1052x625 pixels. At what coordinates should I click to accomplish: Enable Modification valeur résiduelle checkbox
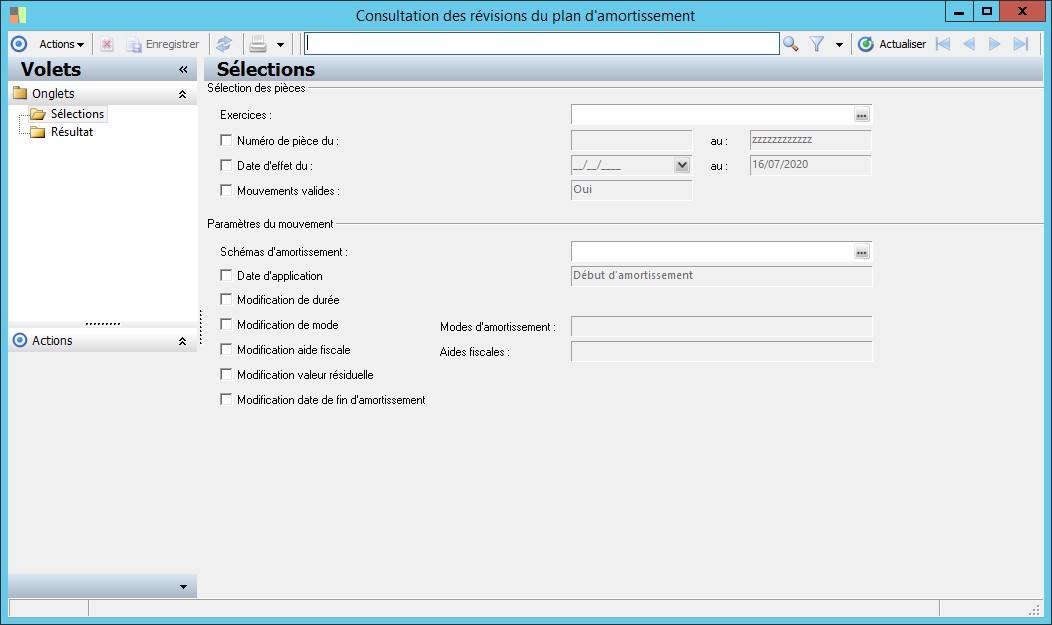coord(226,375)
